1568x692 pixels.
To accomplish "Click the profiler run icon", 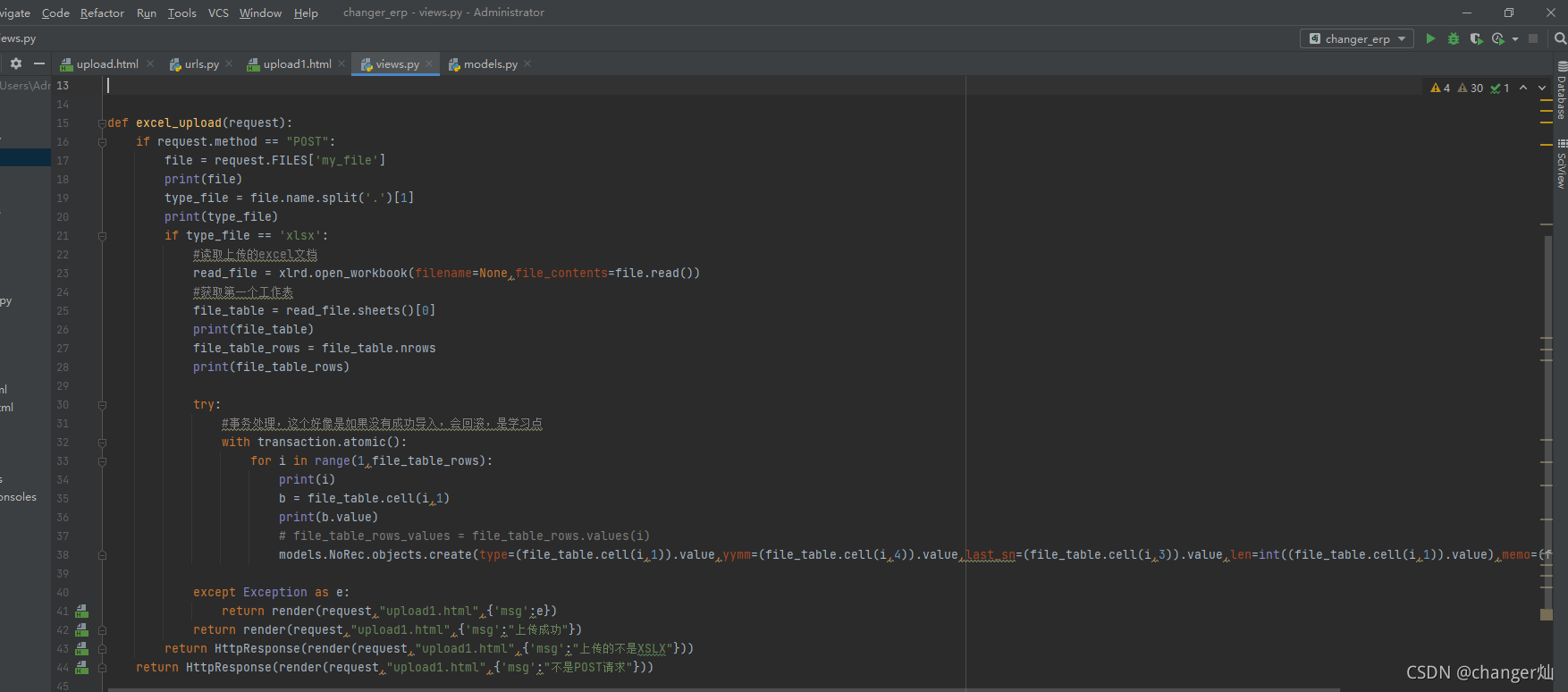I will click(x=1498, y=38).
